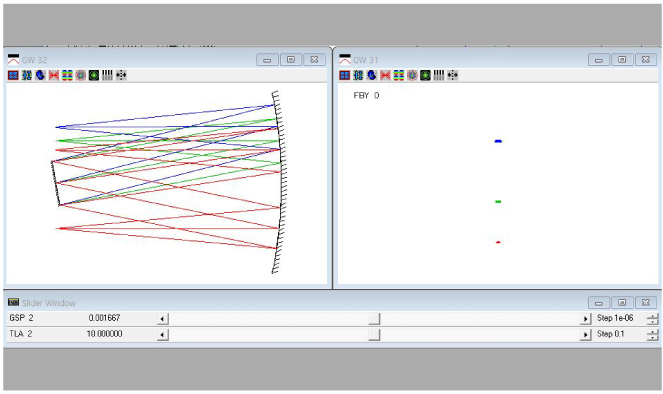Decrease GSP 2 with the left arrow

[163, 319]
